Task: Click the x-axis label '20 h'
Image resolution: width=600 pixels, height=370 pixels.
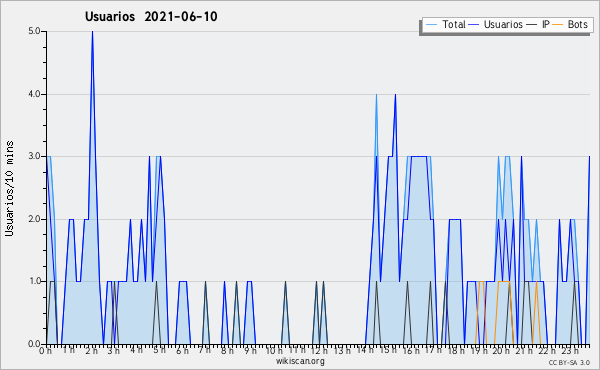Action: pyautogui.click(x=501, y=351)
